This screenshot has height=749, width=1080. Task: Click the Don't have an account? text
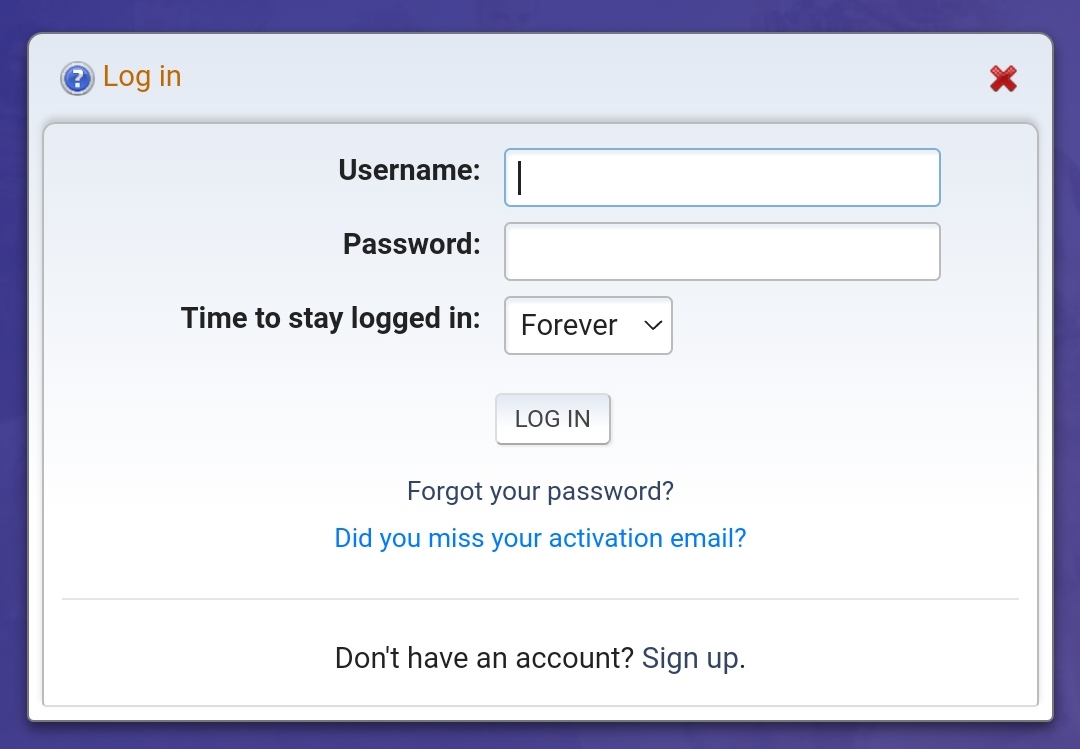click(484, 658)
